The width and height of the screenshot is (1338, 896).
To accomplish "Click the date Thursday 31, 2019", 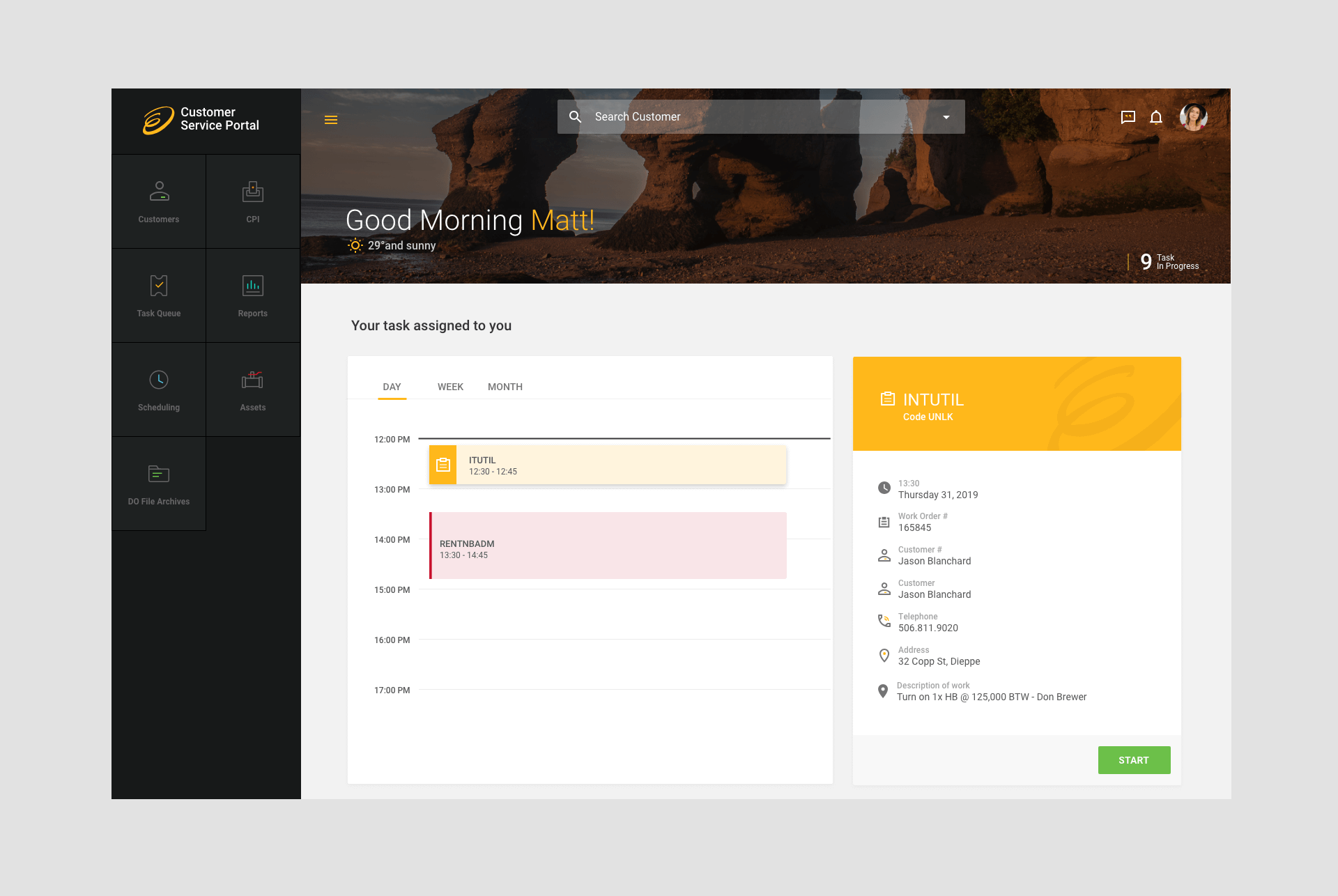I will 938,495.
